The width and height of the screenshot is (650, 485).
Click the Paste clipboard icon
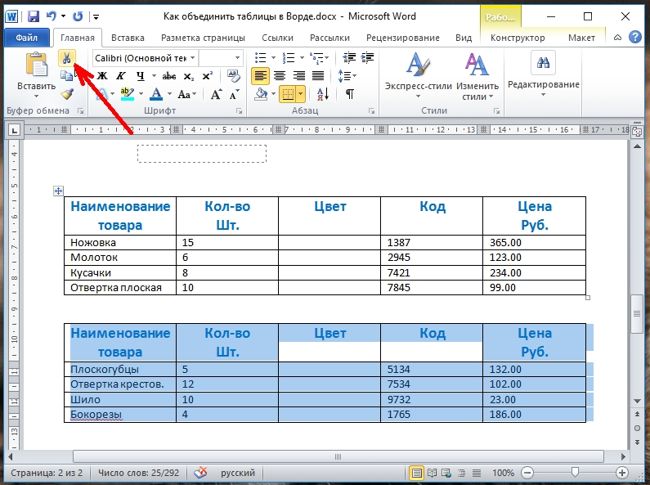(x=36, y=65)
